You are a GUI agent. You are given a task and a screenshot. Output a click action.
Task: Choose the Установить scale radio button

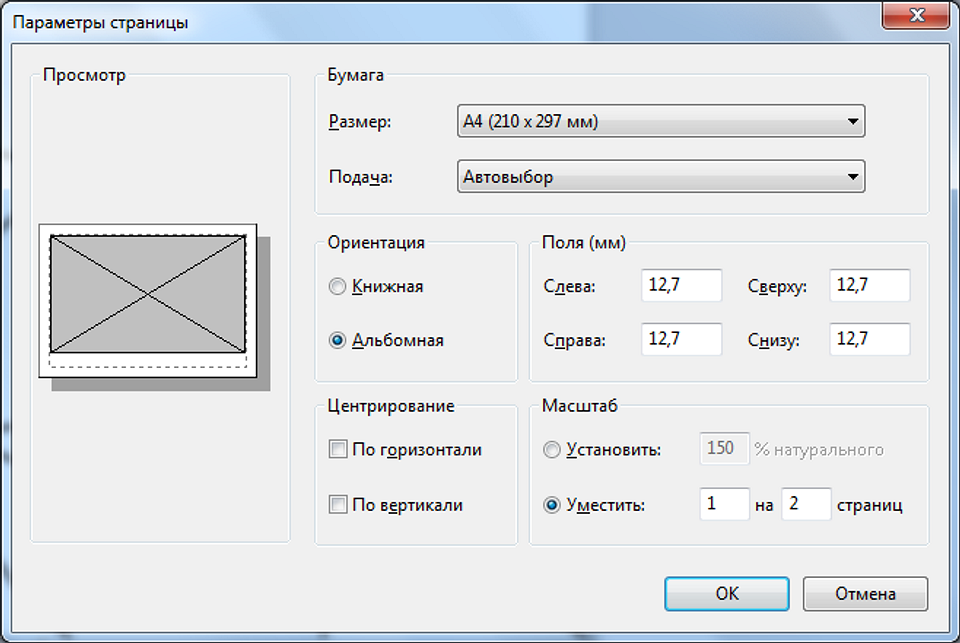(x=552, y=450)
